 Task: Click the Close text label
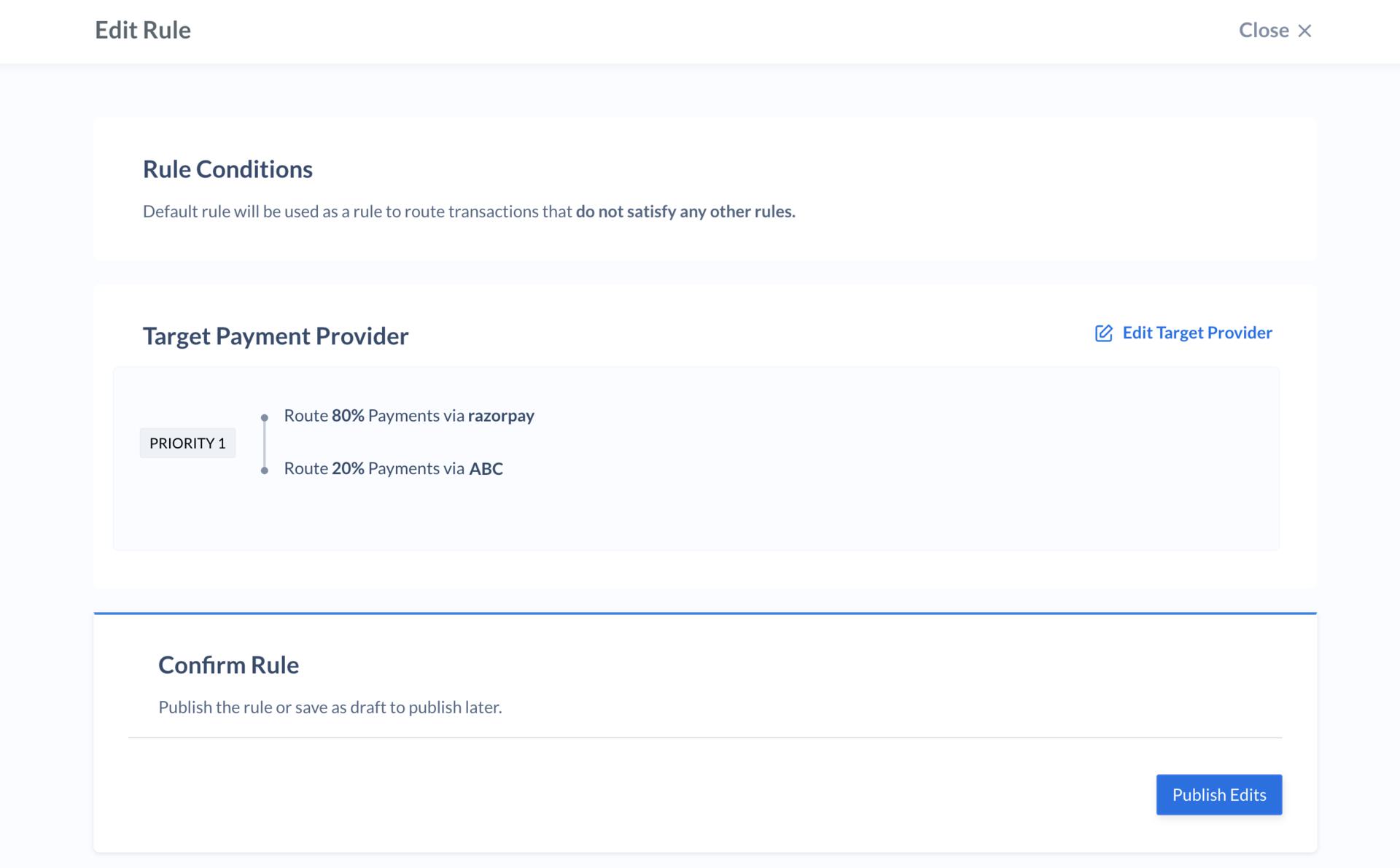pyautogui.click(x=1264, y=30)
